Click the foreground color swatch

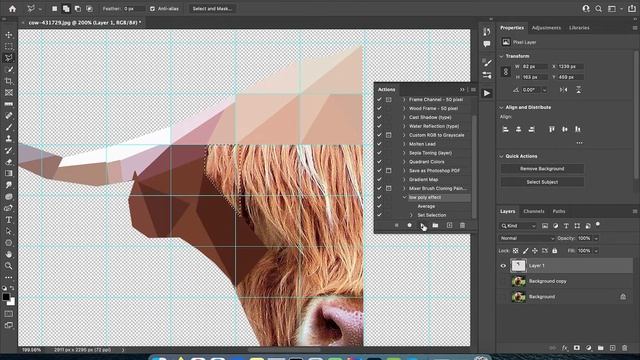(6, 298)
